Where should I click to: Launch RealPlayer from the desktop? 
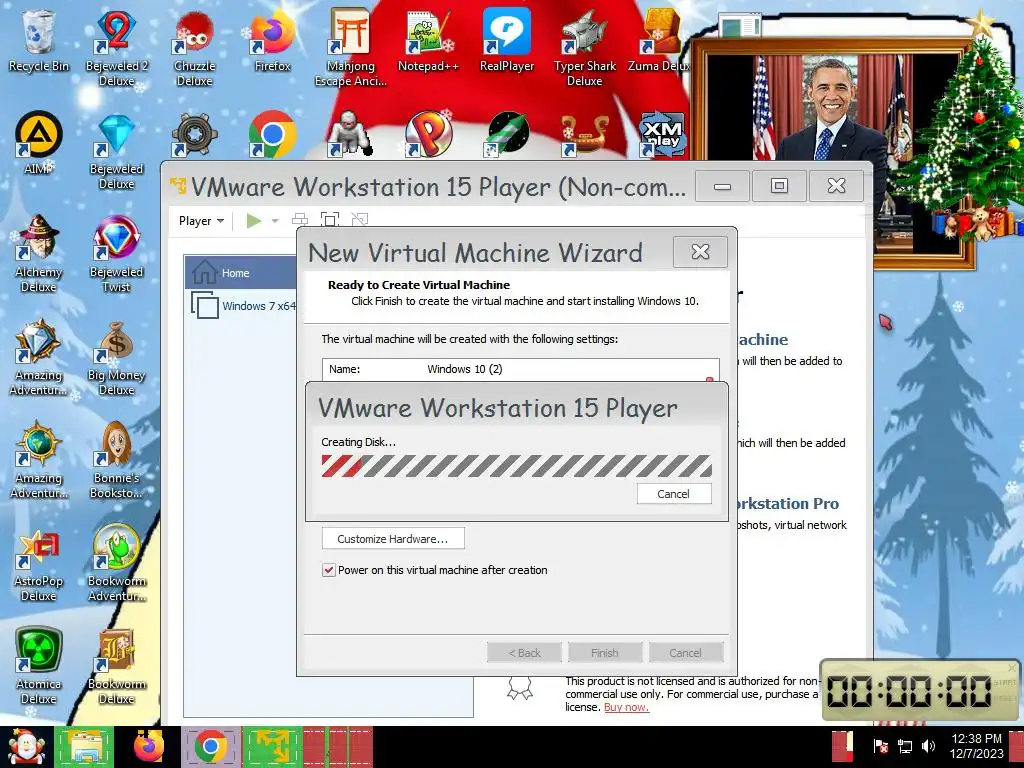coord(507,40)
